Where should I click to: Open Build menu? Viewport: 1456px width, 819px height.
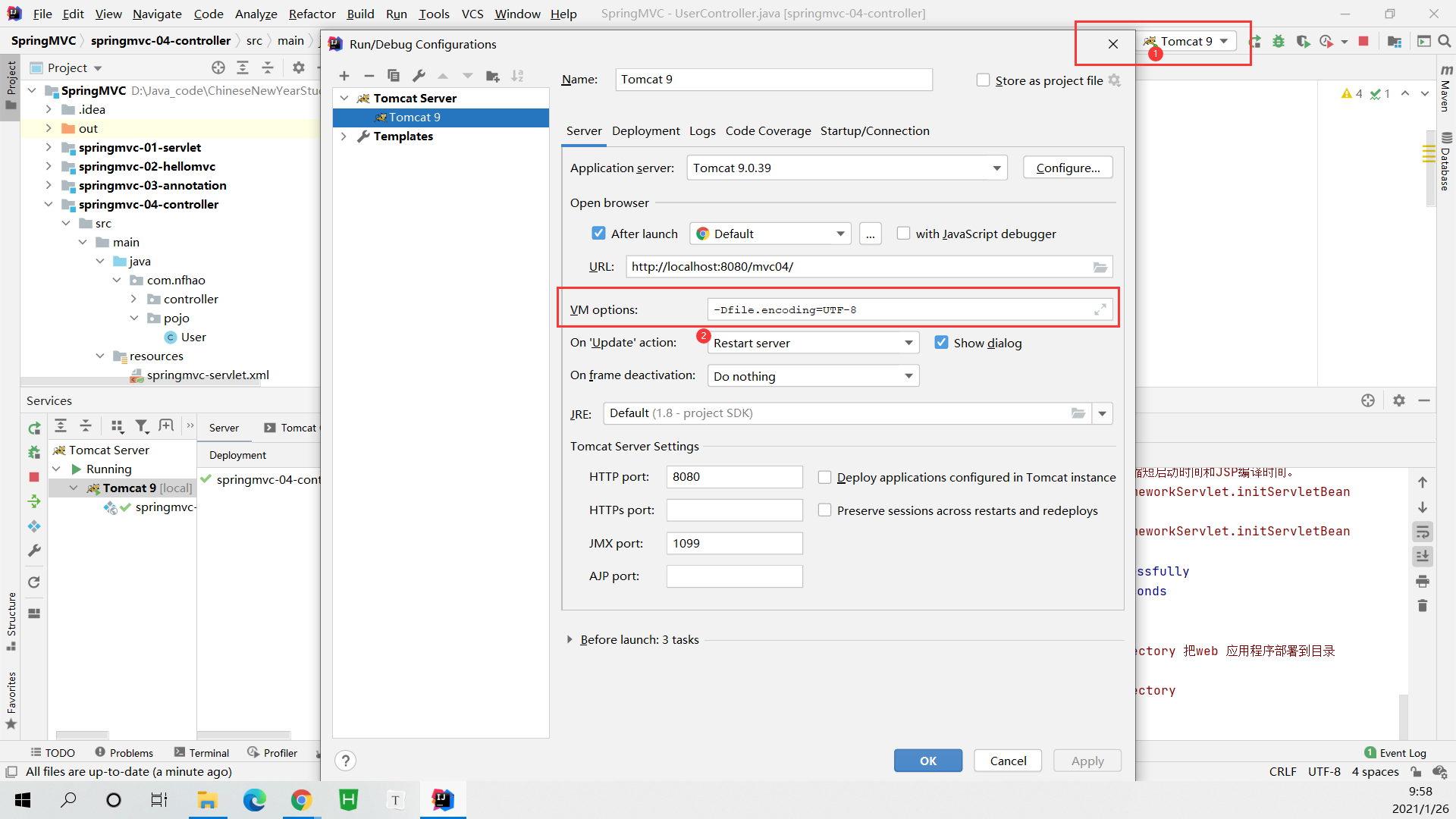[360, 14]
